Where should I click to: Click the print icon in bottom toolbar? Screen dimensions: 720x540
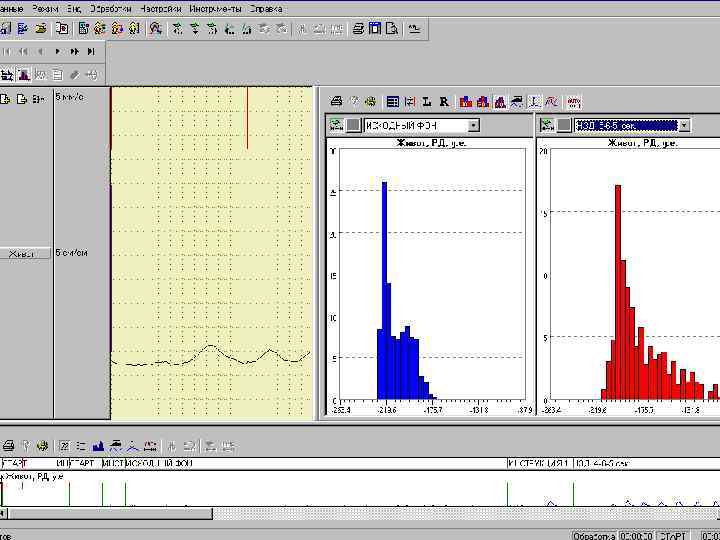point(7,445)
